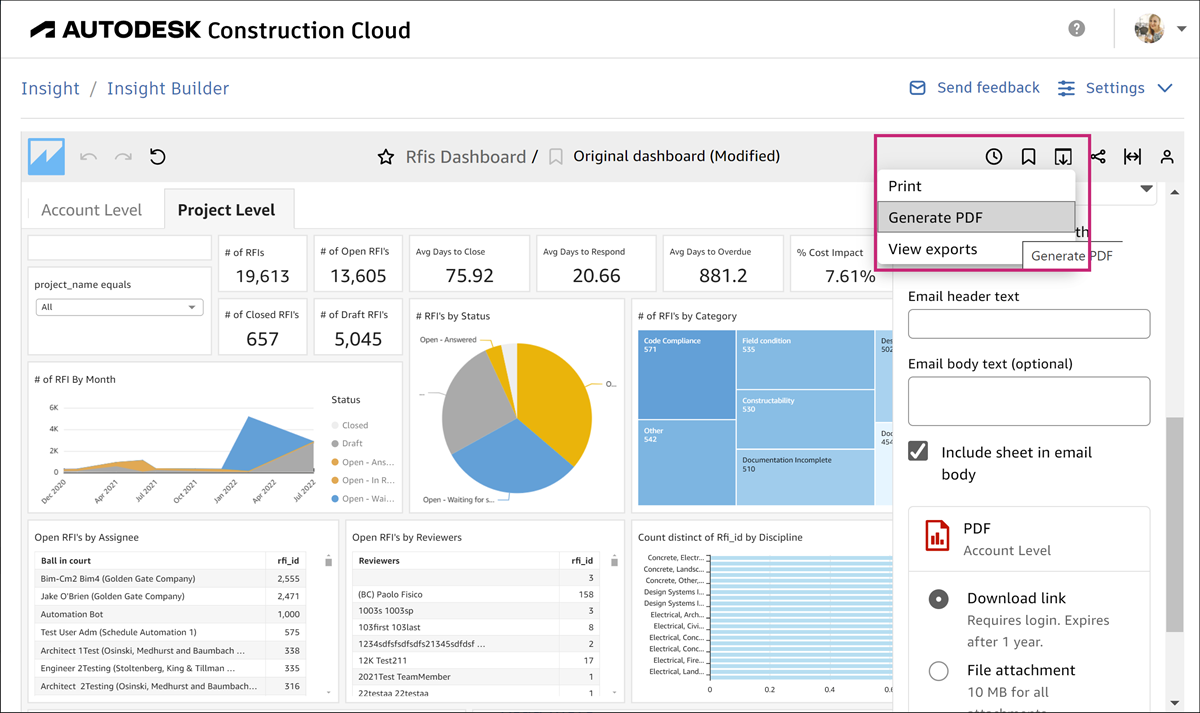Click the bookmarks icon in toolbar
The width and height of the screenshot is (1200, 713).
point(1028,157)
